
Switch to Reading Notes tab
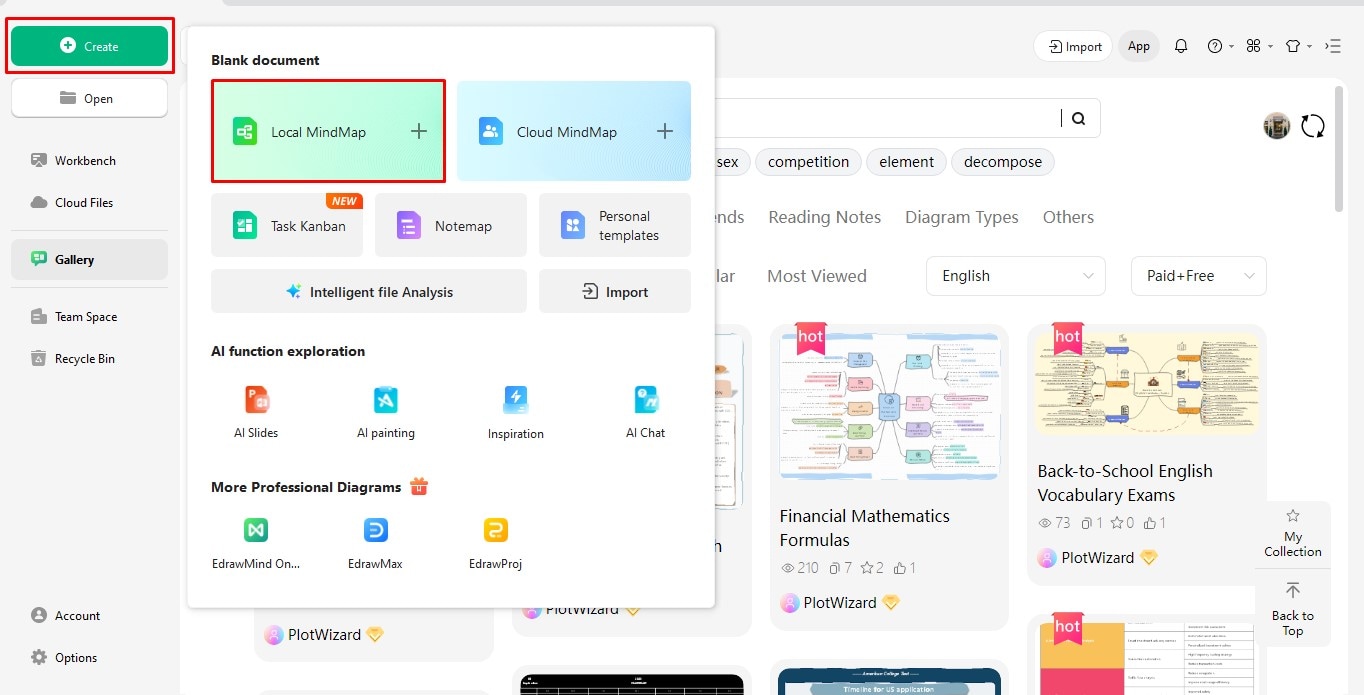tap(824, 217)
